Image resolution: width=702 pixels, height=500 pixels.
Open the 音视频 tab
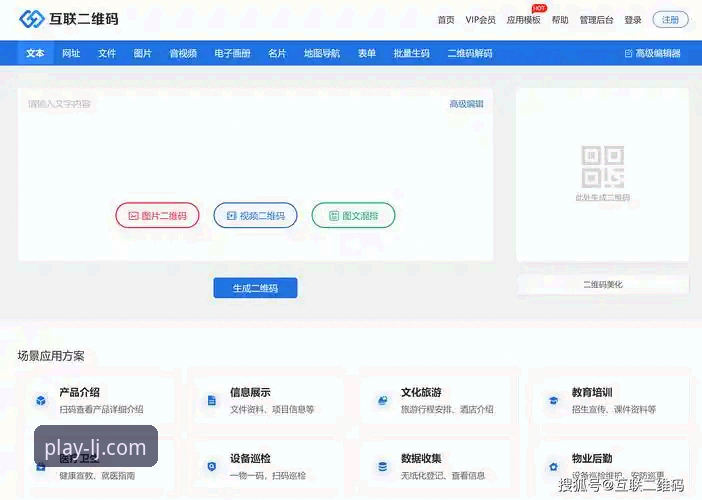click(x=183, y=53)
